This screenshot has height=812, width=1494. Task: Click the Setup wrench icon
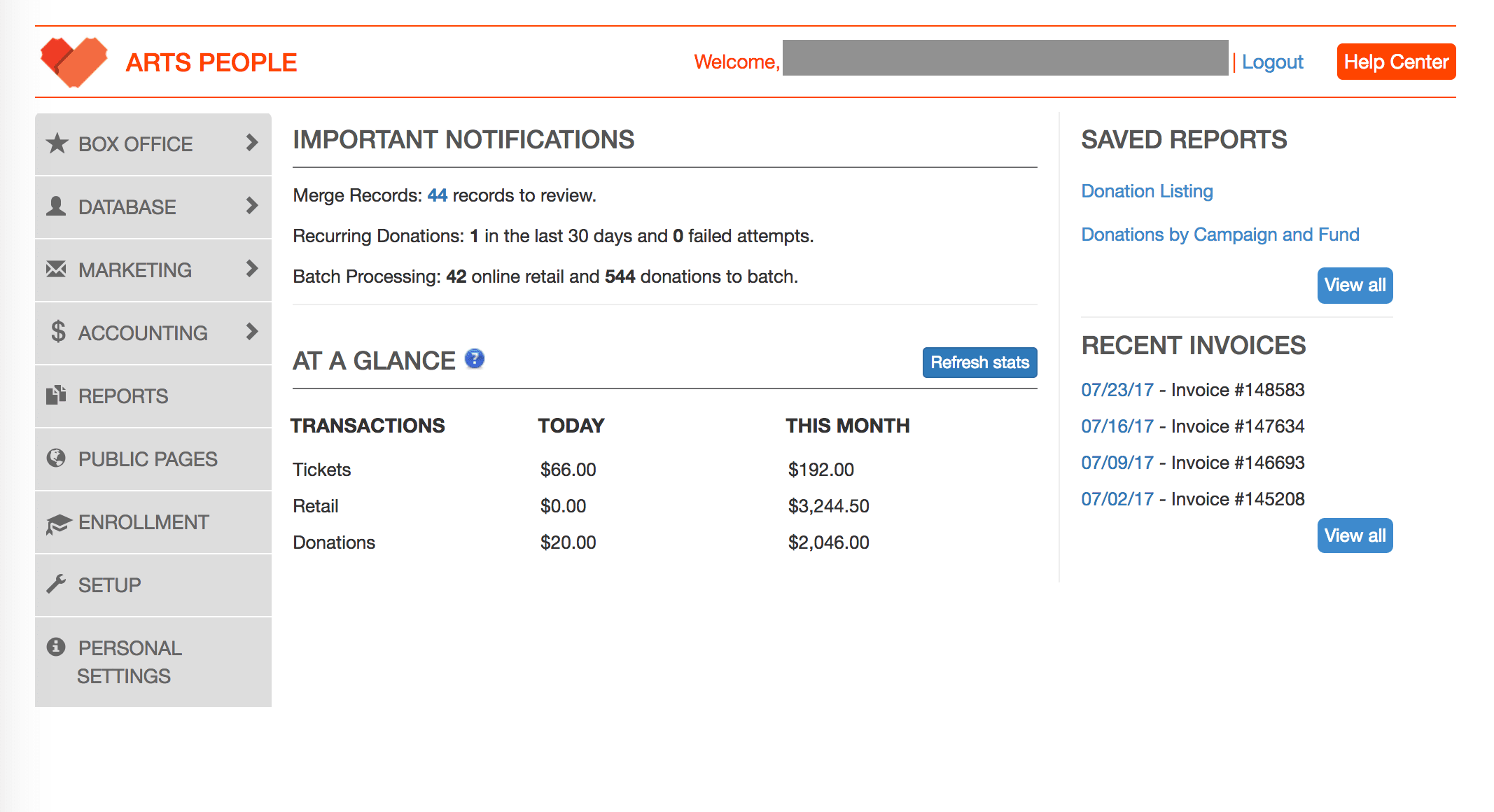(x=56, y=584)
